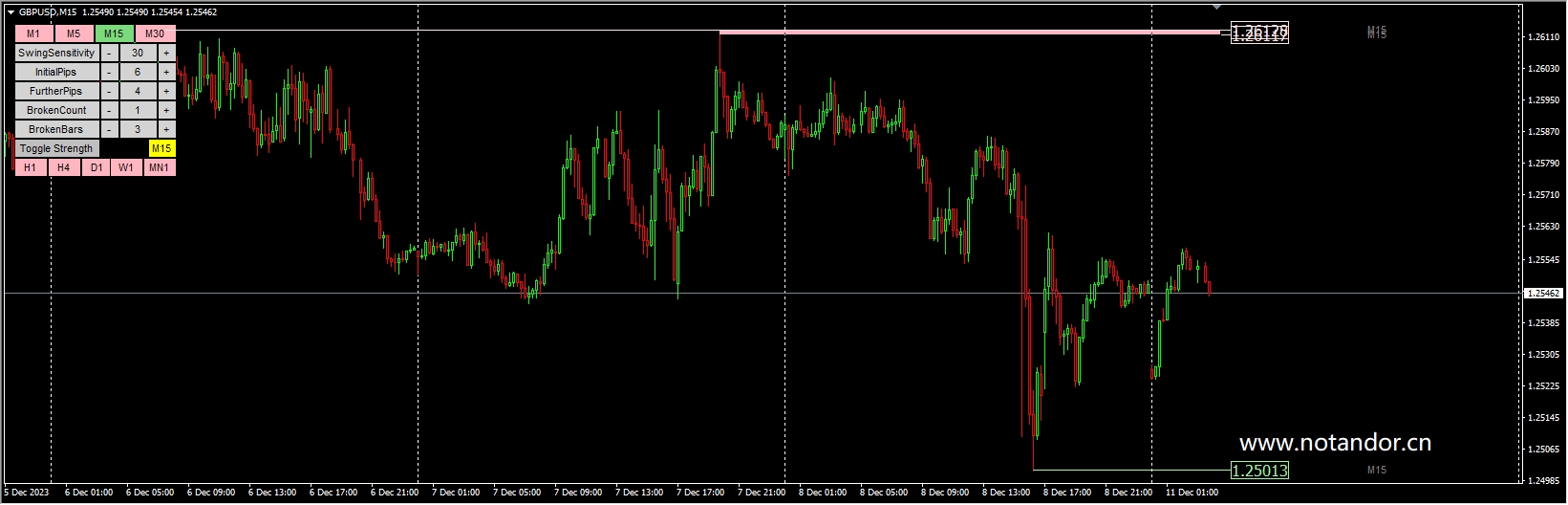The height and width of the screenshot is (505, 1568).
Task: Increase BrokenBars with plus button
Action: point(166,129)
